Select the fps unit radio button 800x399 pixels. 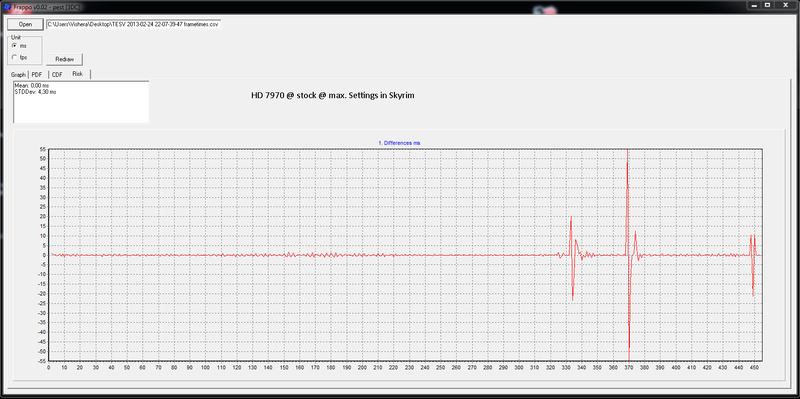click(14, 57)
